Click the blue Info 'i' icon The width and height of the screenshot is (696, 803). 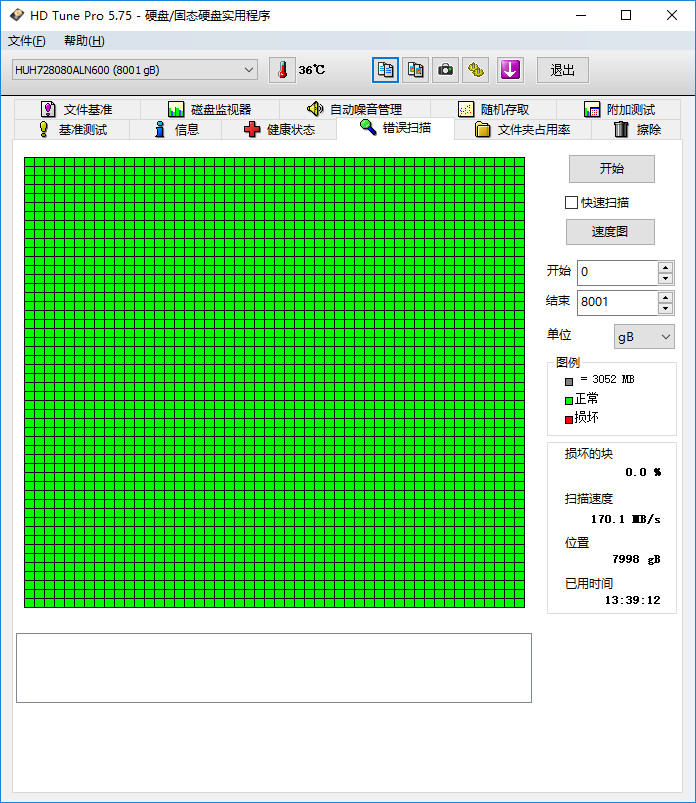(x=160, y=129)
